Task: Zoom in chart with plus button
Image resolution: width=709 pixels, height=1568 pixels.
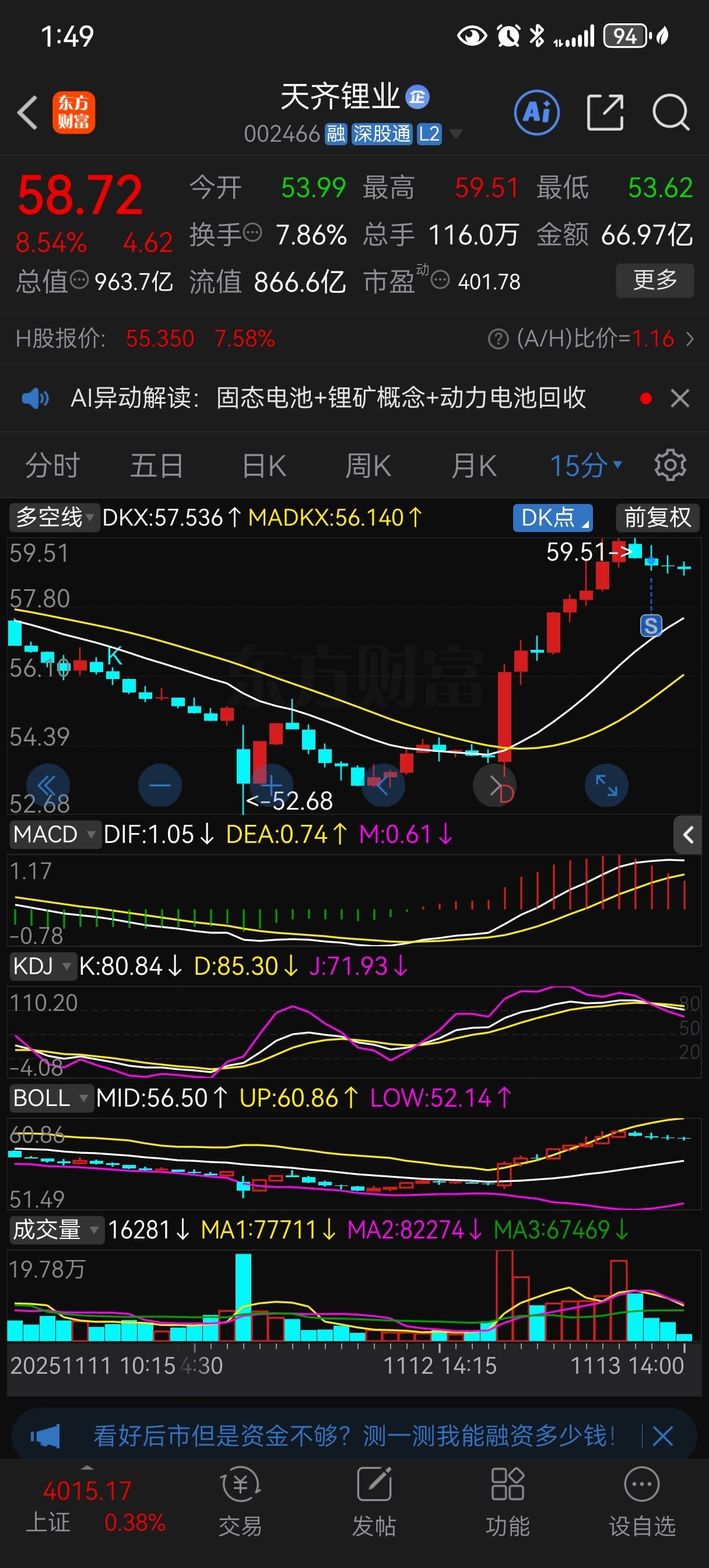Action: coord(272,785)
